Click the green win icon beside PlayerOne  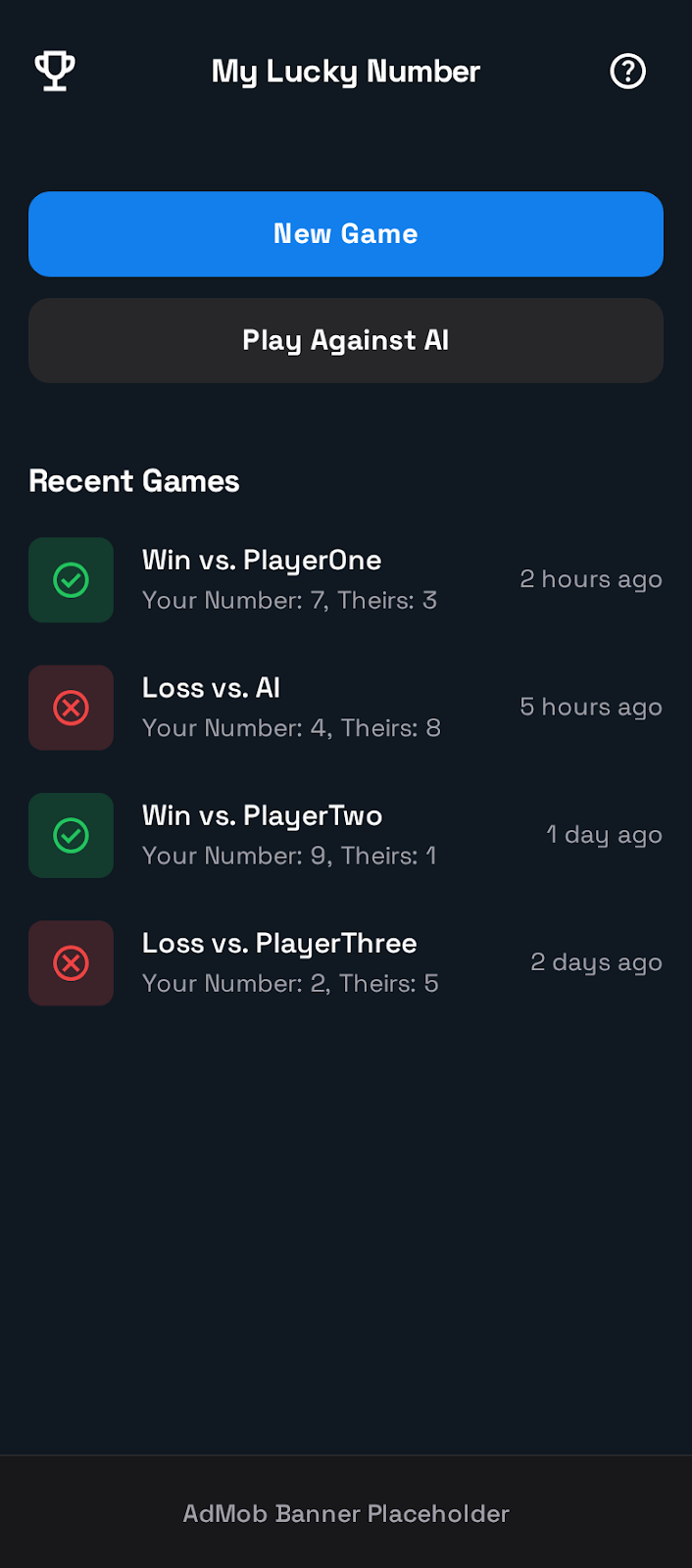[71, 580]
